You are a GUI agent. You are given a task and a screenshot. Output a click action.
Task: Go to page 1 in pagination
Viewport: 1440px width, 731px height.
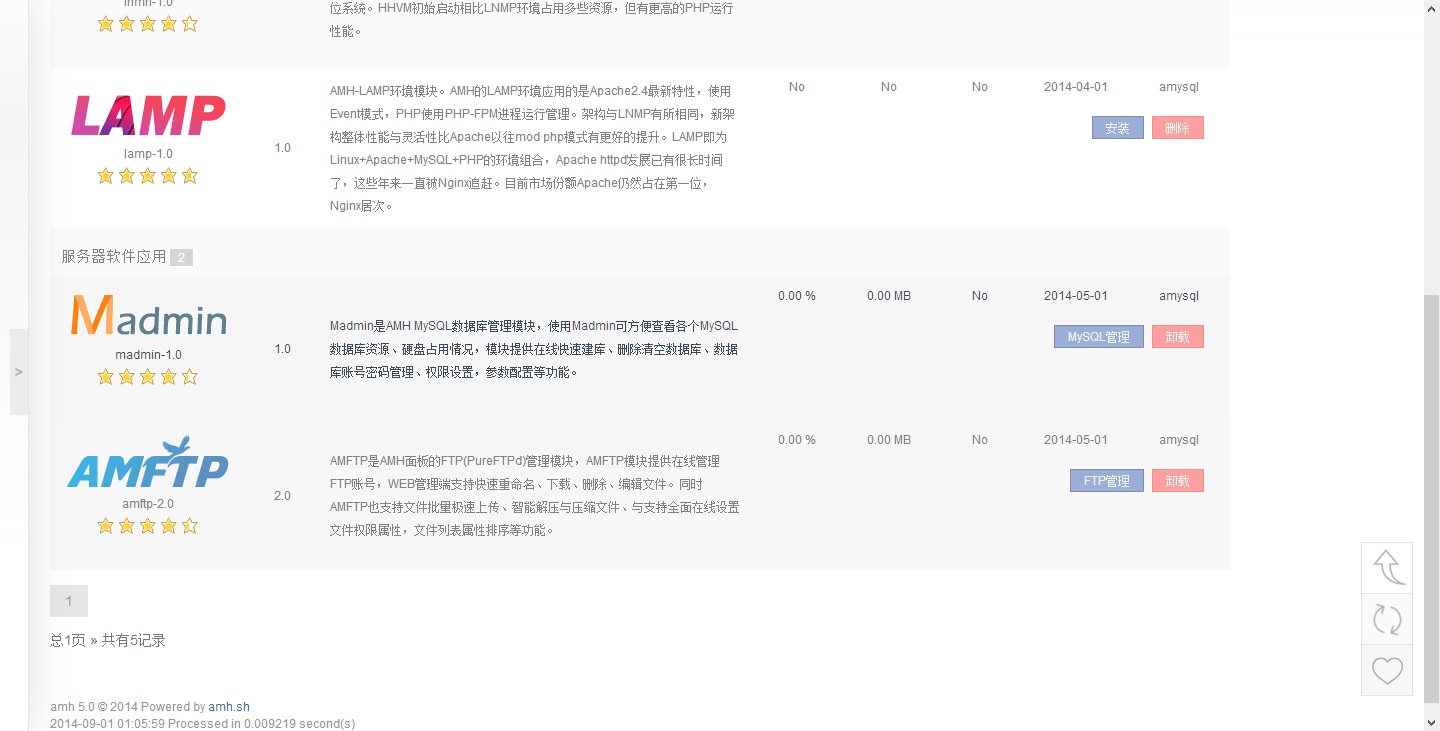click(69, 601)
